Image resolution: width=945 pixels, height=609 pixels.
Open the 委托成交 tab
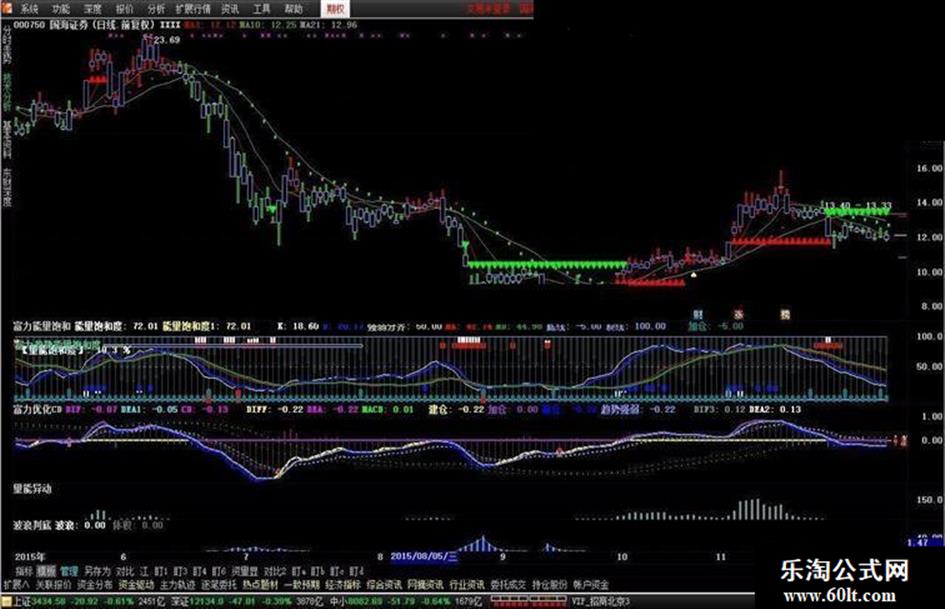508,584
